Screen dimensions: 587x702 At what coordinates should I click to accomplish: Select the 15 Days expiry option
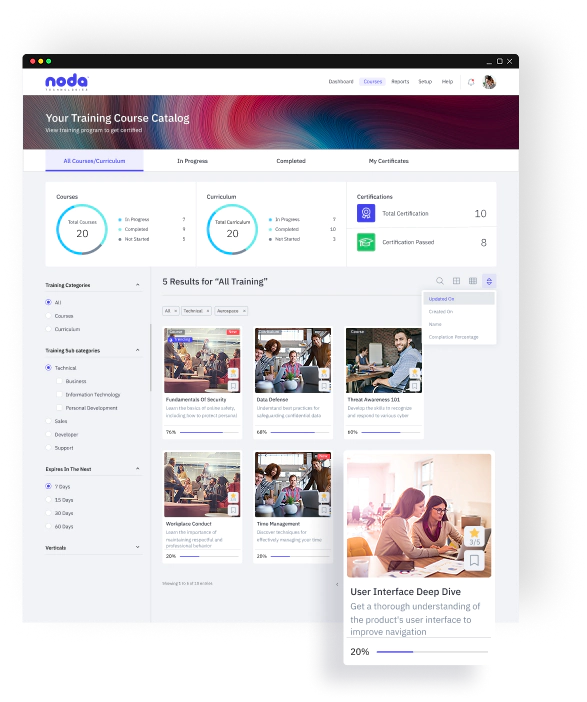tap(48, 500)
